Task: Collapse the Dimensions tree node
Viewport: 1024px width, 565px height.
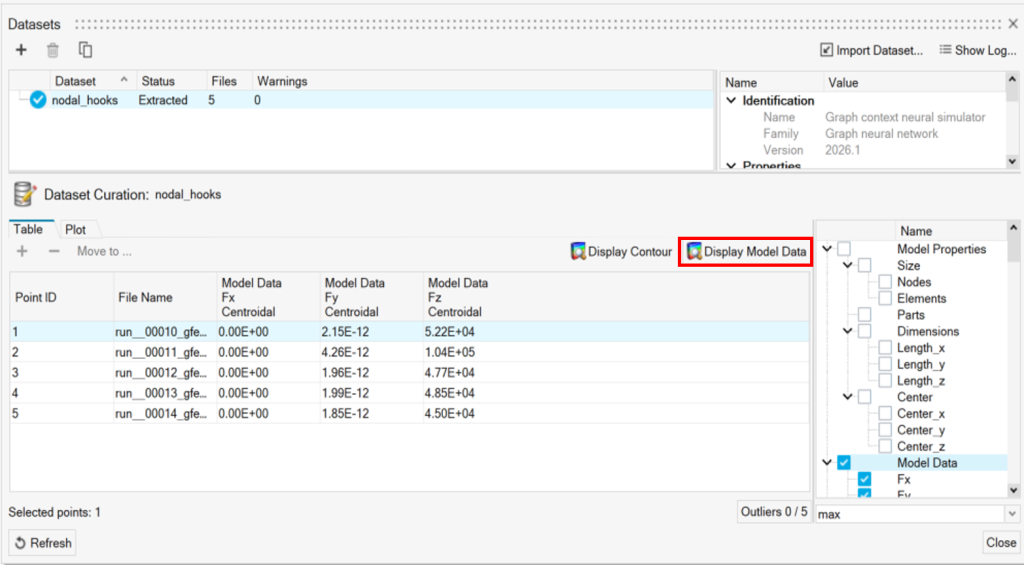Action: coord(848,331)
